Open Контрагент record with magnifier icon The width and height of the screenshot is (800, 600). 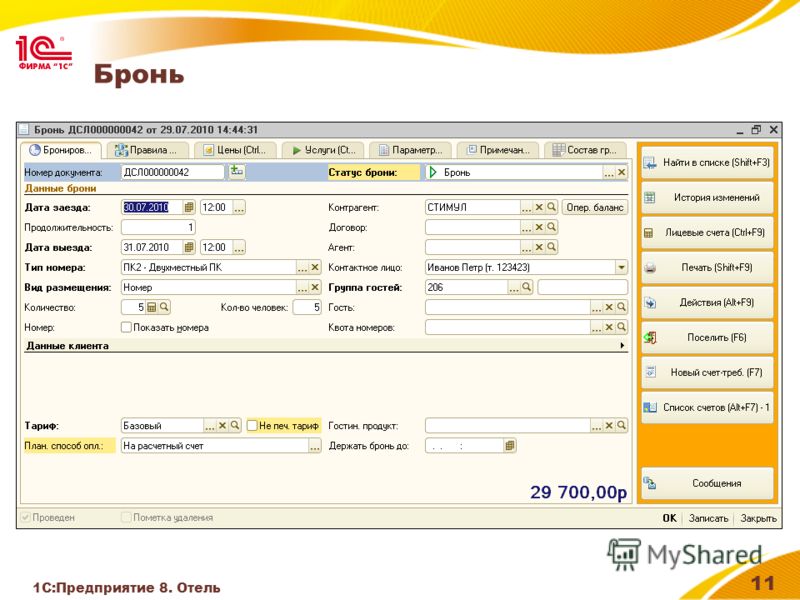coord(551,207)
